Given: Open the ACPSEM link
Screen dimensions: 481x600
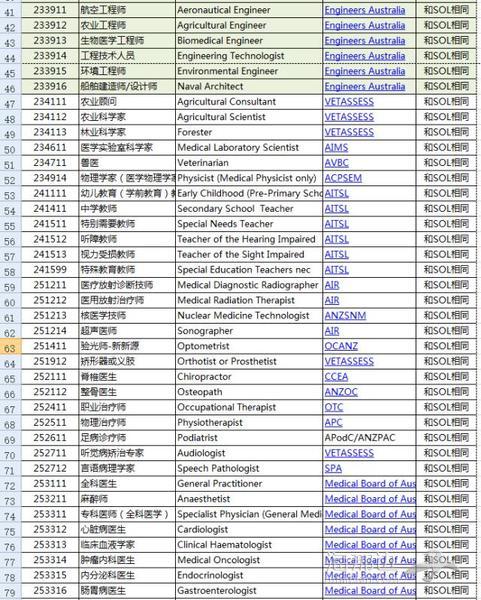Looking at the screenshot, I should [x=343, y=178].
